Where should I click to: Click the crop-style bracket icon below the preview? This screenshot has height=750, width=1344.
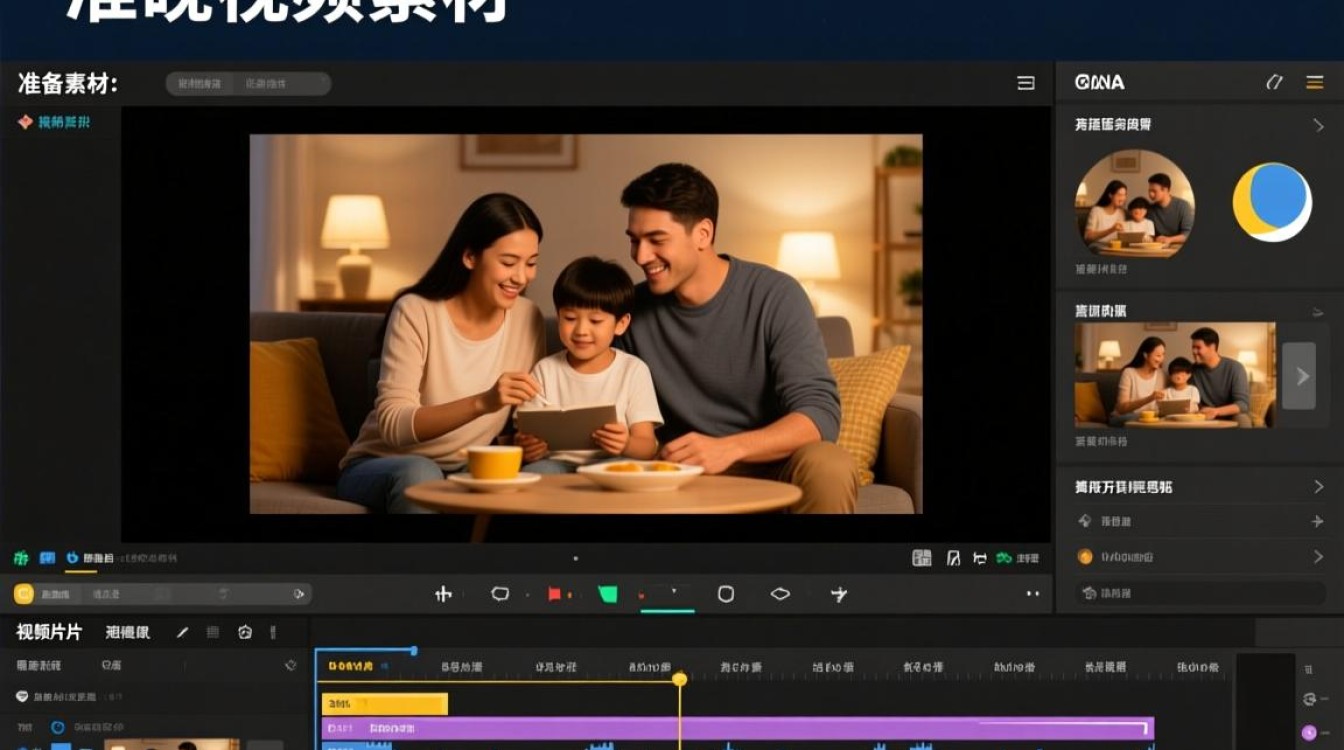[x=980, y=558]
